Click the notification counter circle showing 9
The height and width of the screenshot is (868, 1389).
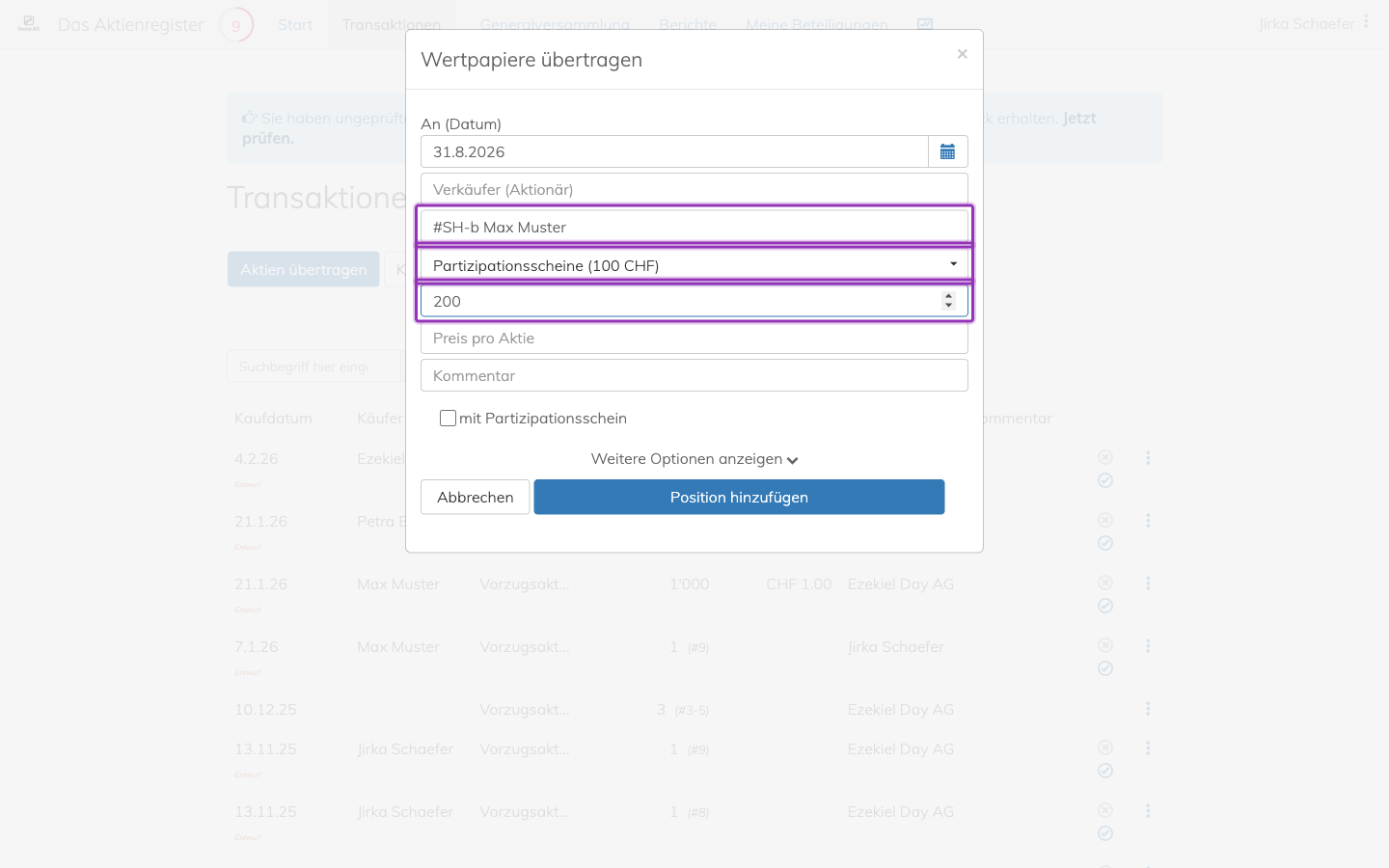tap(236, 25)
